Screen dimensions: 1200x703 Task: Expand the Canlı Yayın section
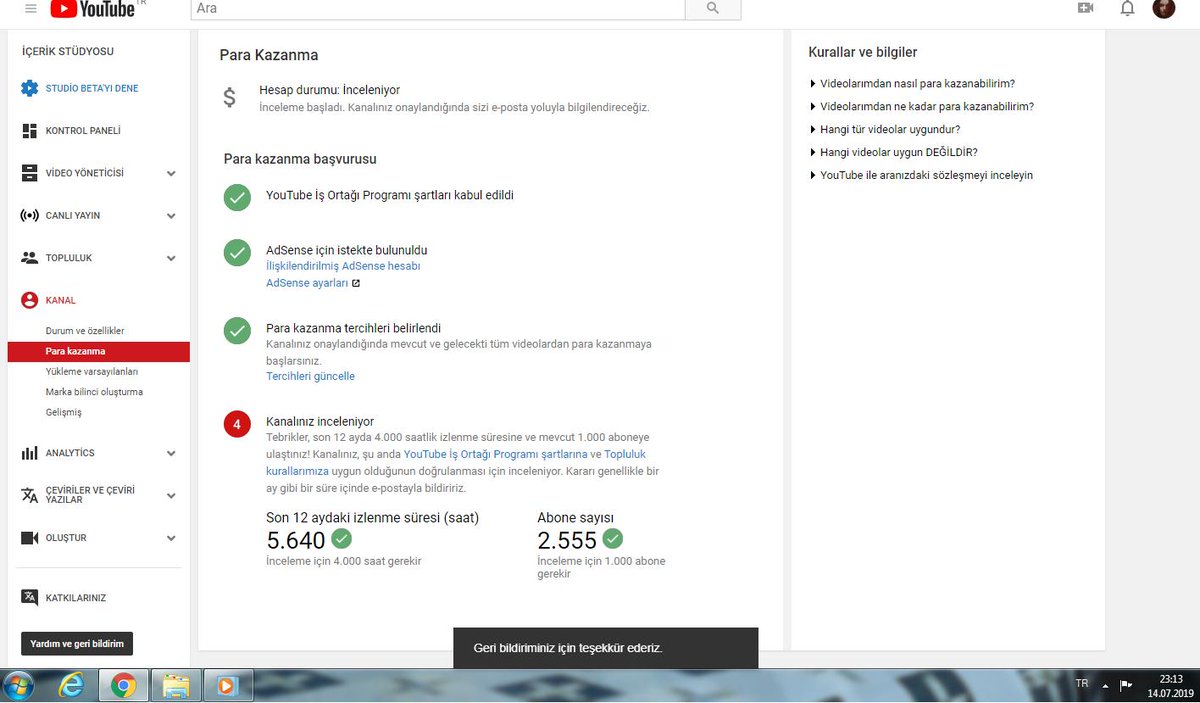click(x=171, y=216)
